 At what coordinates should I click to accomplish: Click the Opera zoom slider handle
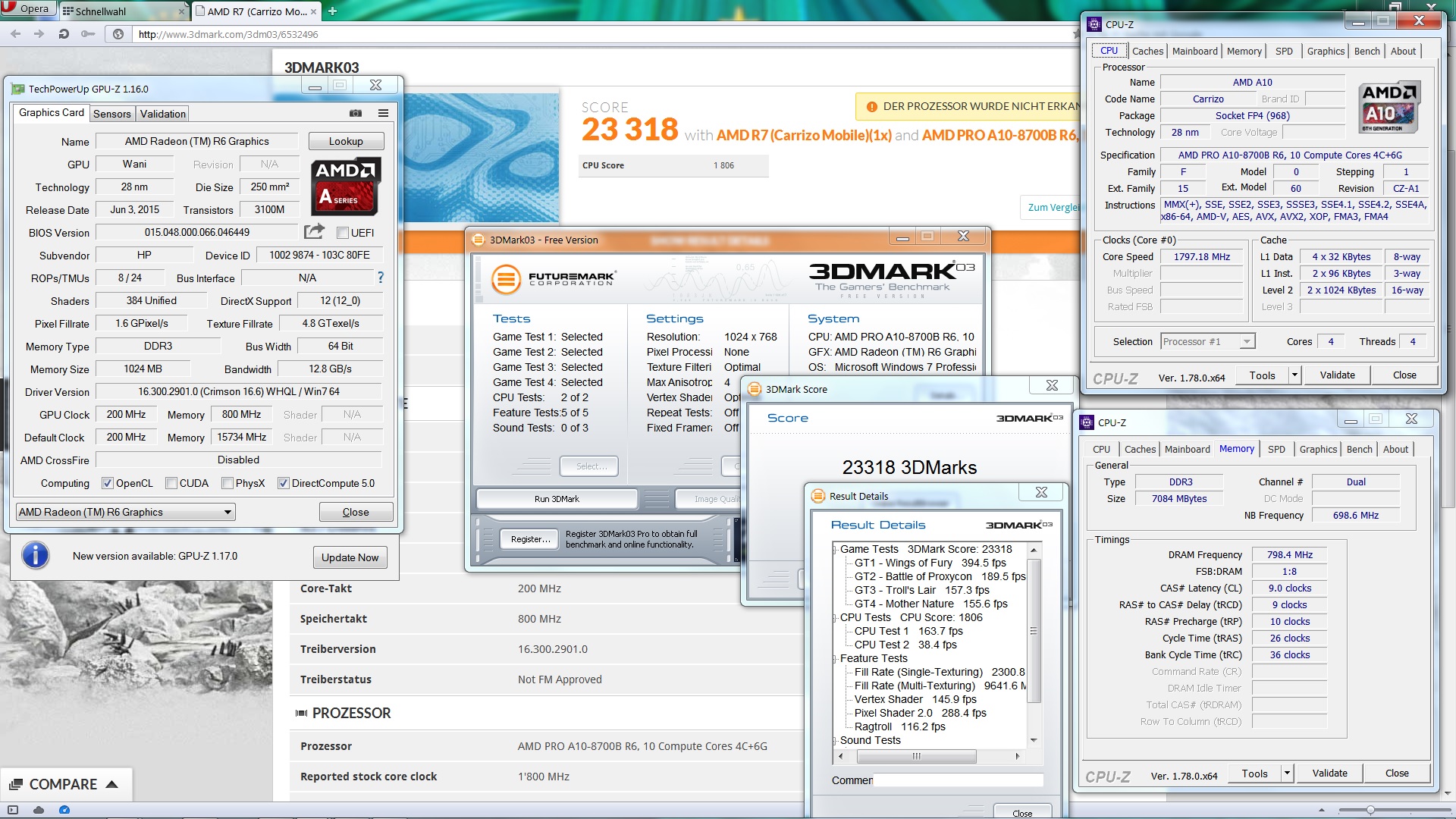tap(1370, 810)
